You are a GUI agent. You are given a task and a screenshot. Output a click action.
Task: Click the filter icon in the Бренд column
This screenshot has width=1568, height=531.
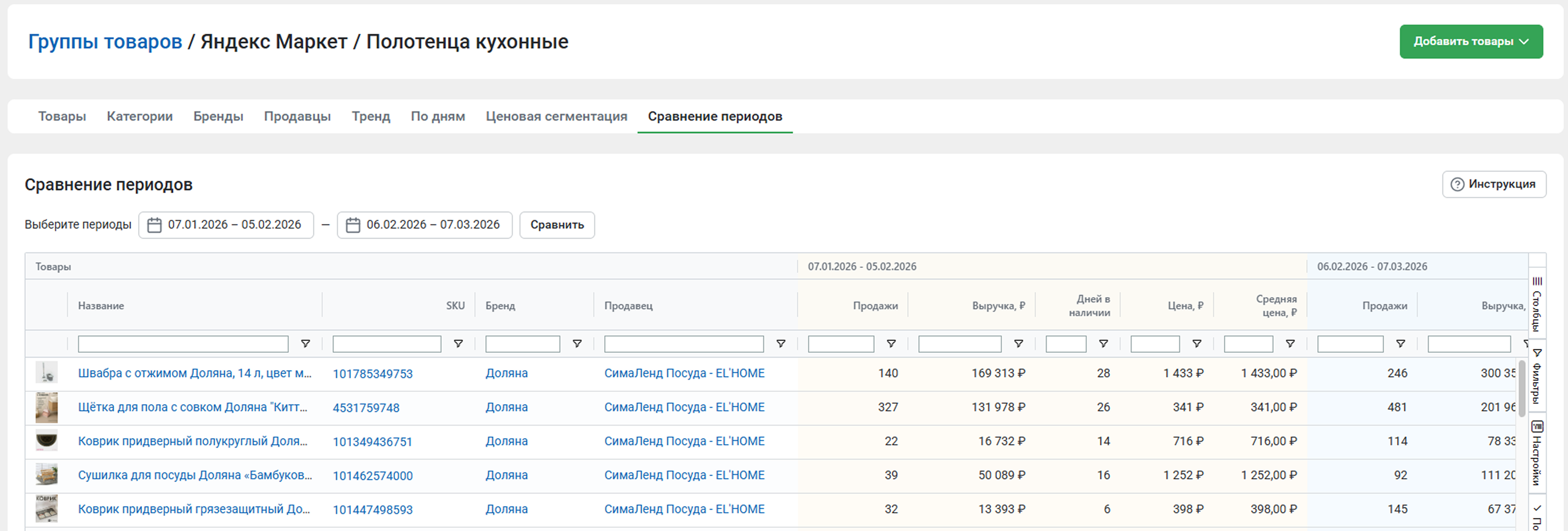coord(577,344)
